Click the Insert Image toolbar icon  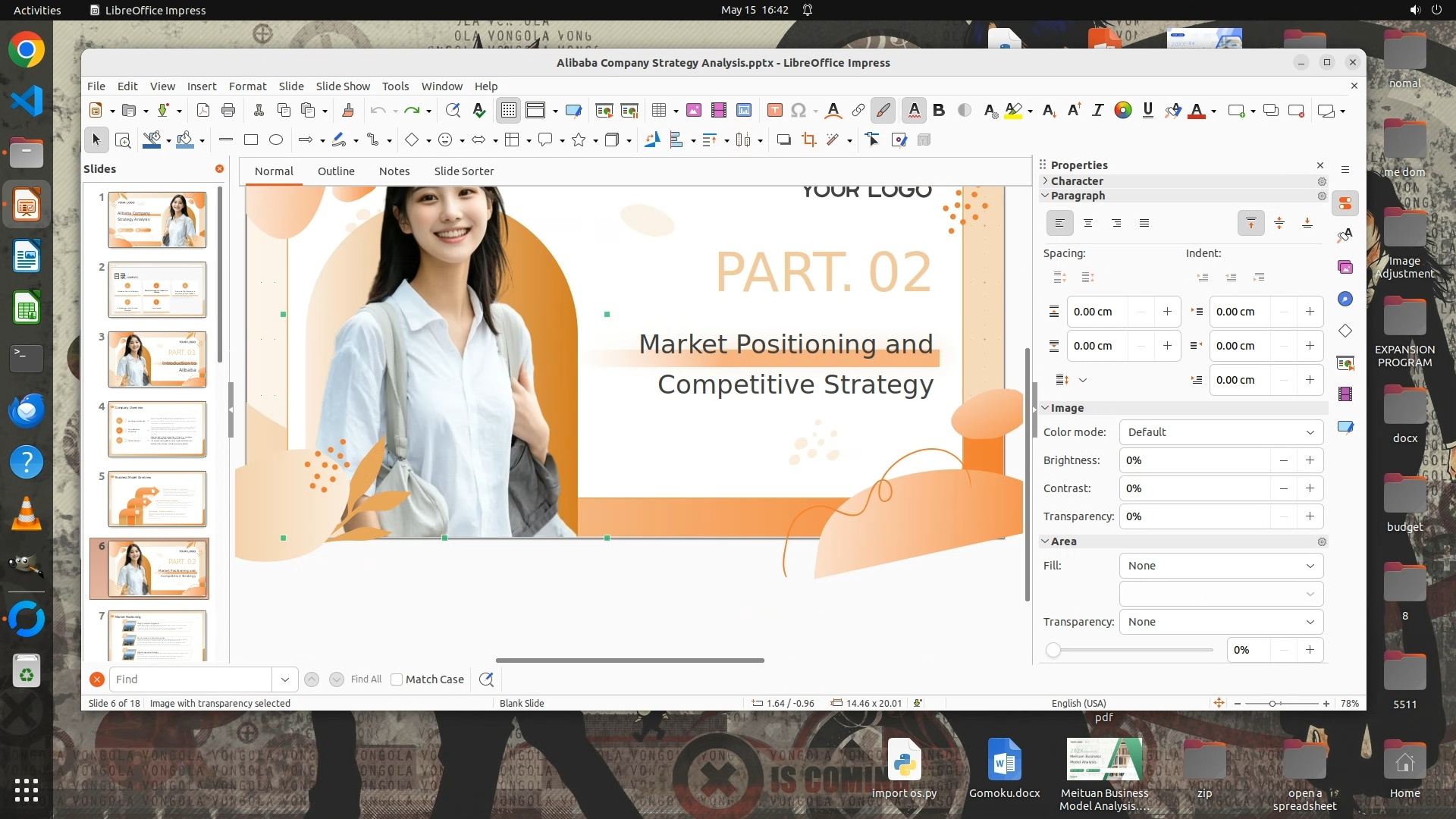click(693, 111)
